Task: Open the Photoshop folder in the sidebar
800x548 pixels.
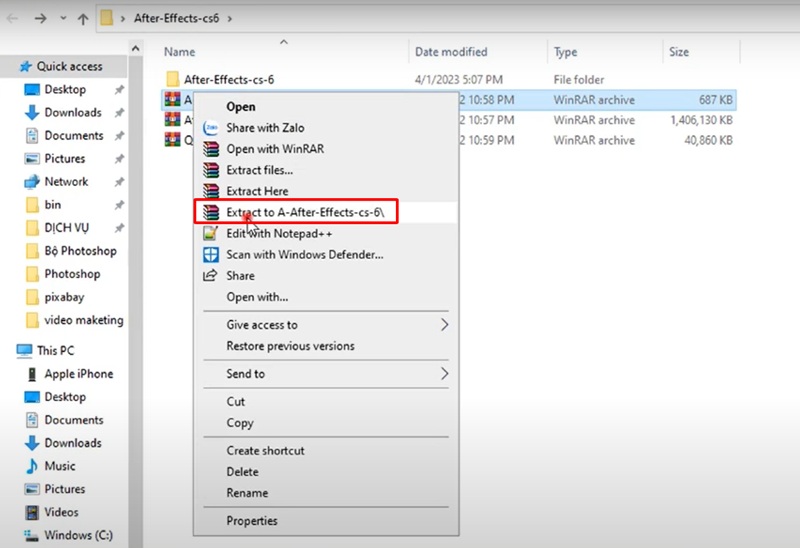Action: pyautogui.click(x=72, y=274)
